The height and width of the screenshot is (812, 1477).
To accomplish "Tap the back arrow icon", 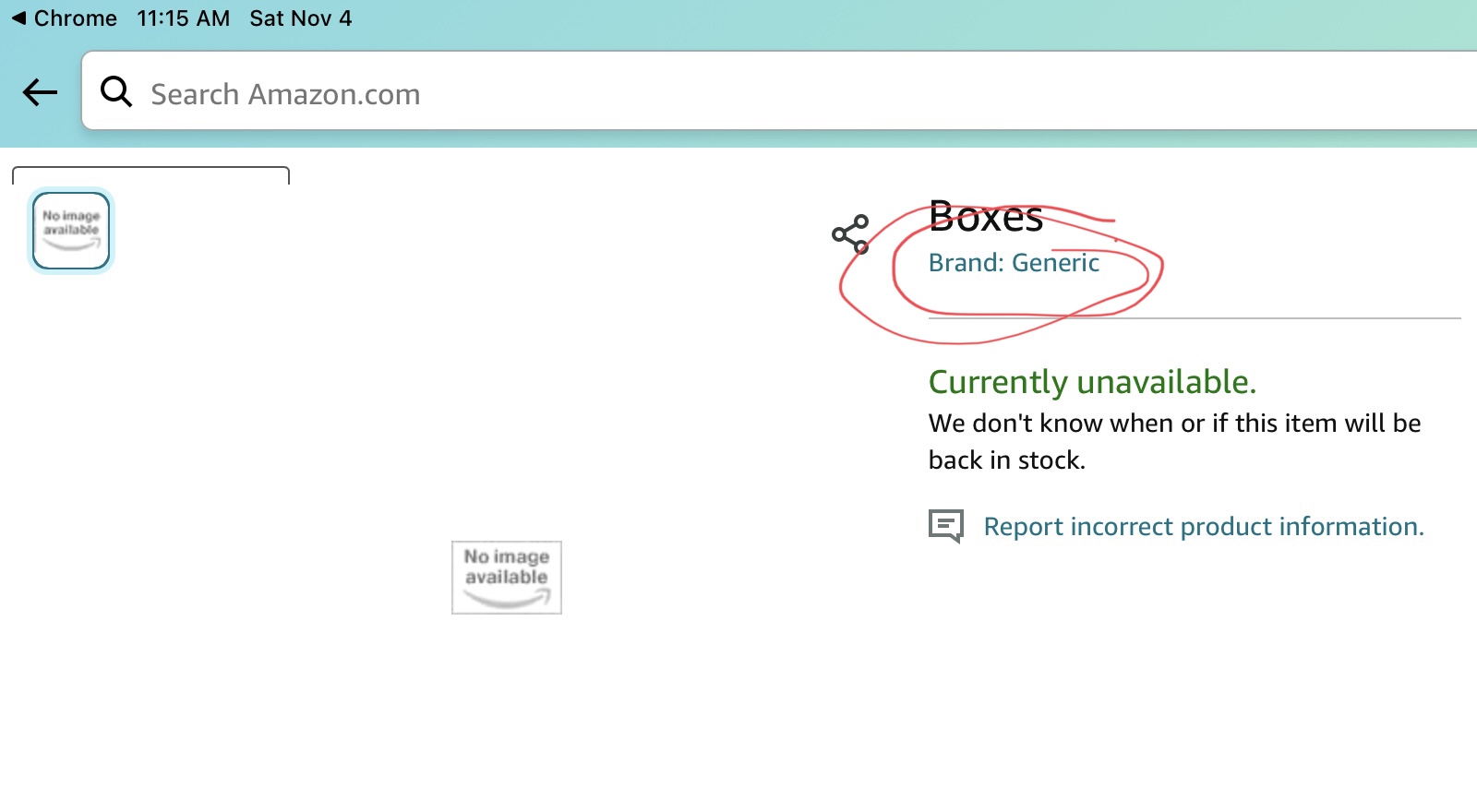I will [40, 92].
